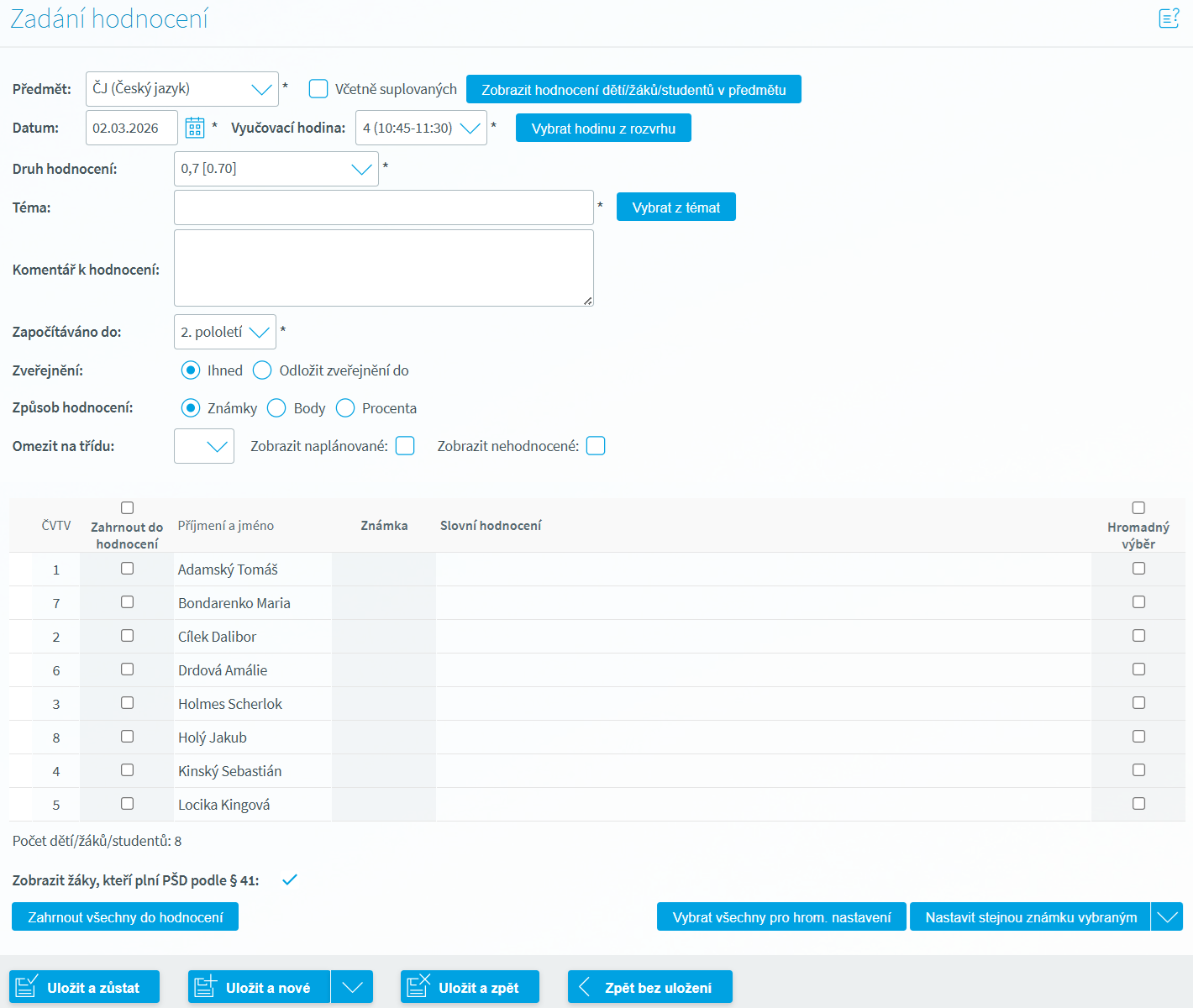Open the 'Předmět' subject dropdown

(182, 89)
